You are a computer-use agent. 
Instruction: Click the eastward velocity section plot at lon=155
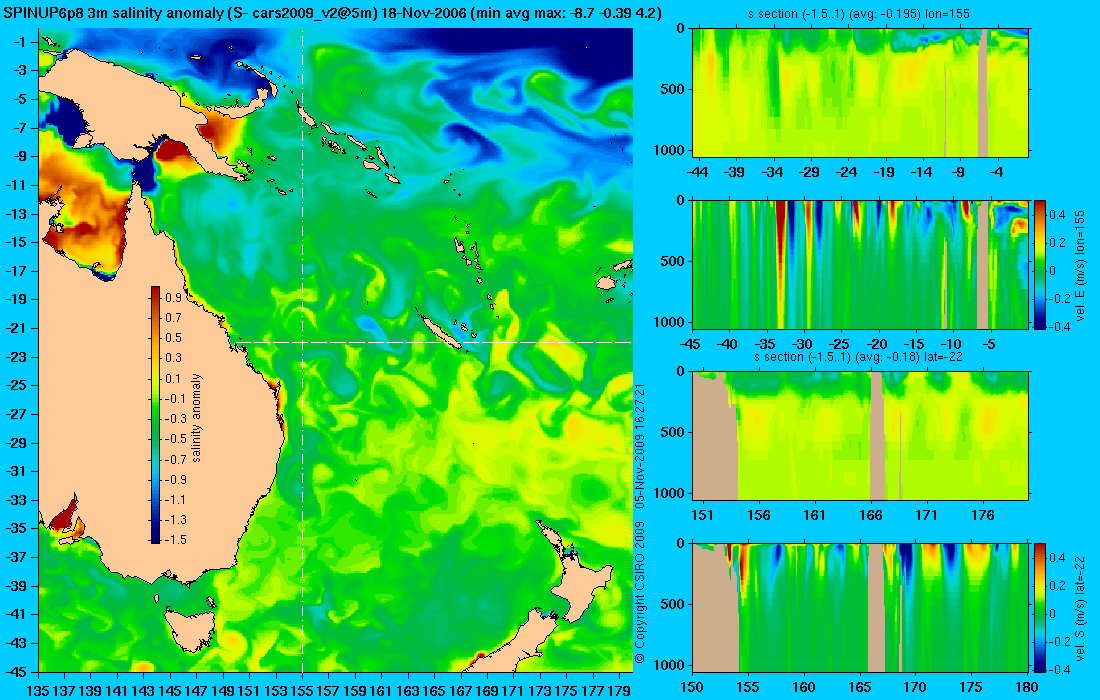coord(860,264)
